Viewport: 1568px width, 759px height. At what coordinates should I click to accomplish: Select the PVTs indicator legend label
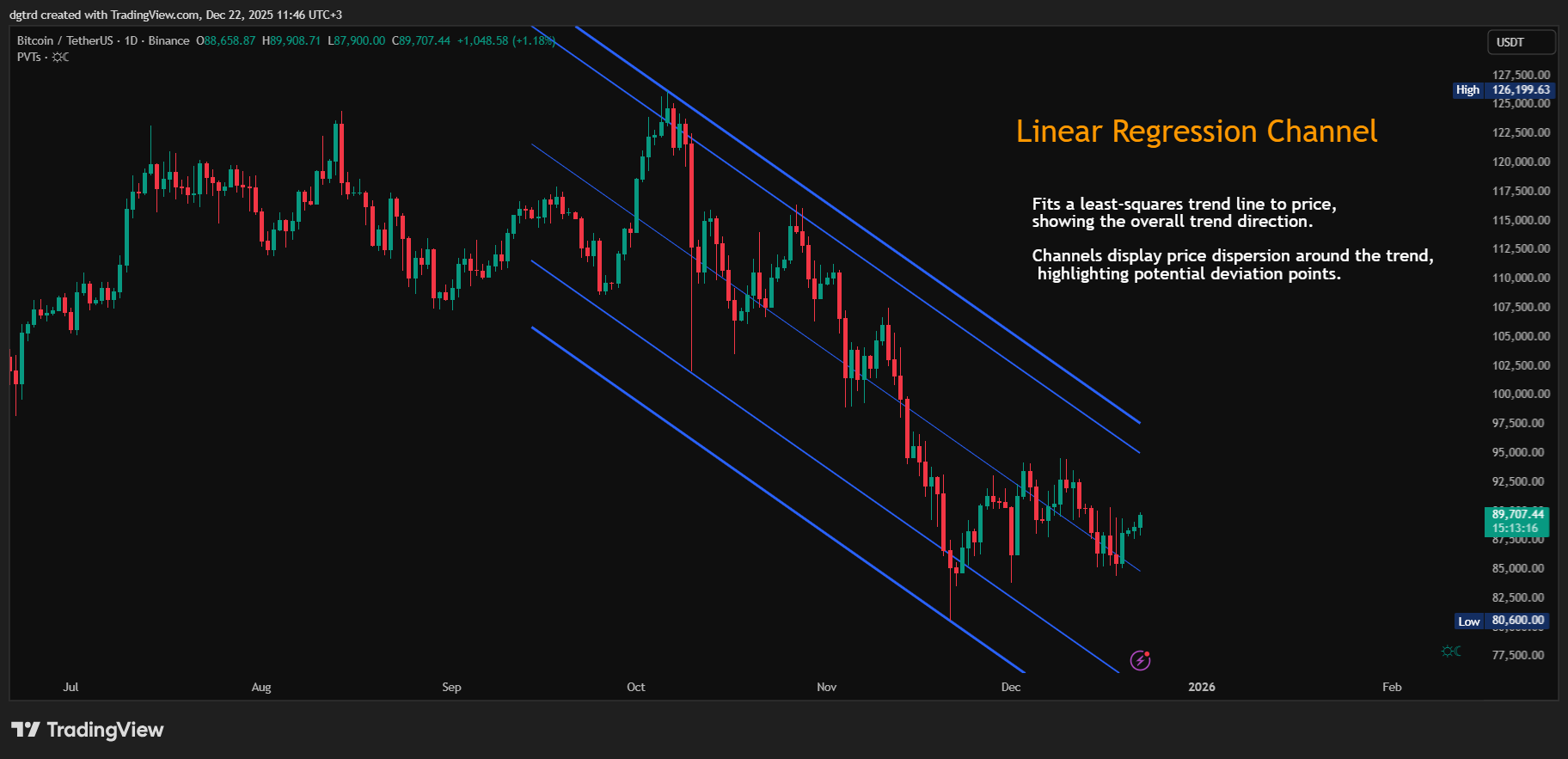[28, 57]
